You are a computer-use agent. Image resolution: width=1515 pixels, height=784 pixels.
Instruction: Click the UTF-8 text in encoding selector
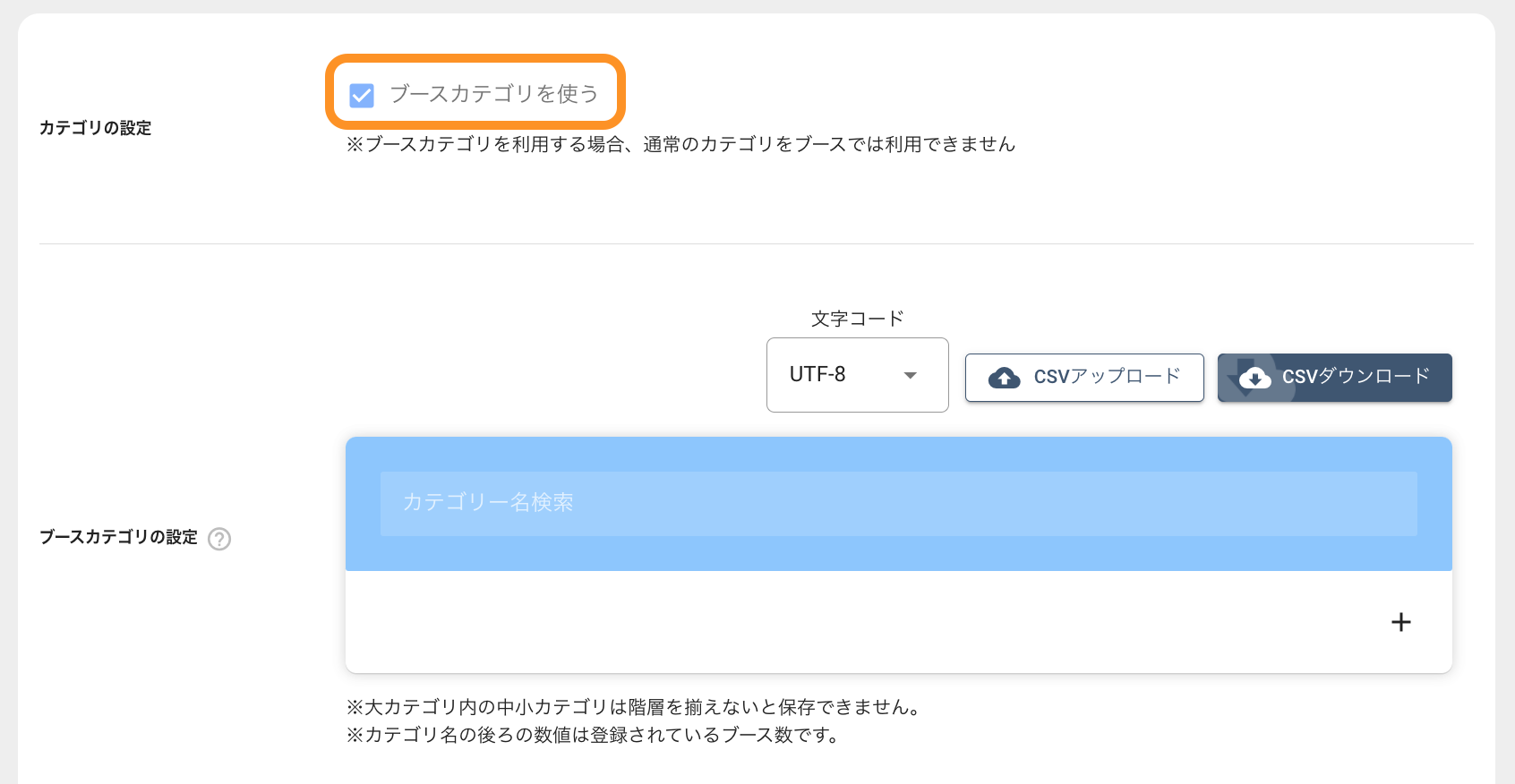[817, 375]
